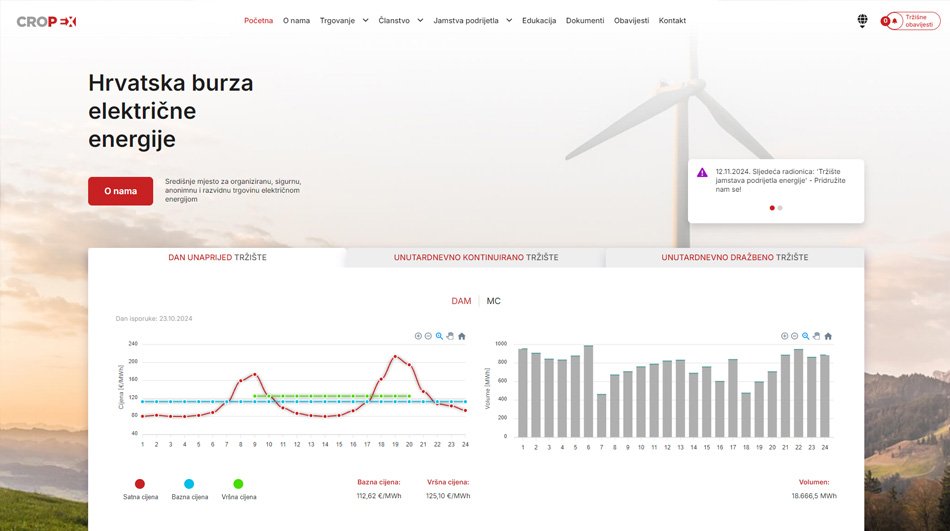Click Vršna cijena value 125,10 €/MWh
This screenshot has width=950, height=531.
pyautogui.click(x=448, y=496)
